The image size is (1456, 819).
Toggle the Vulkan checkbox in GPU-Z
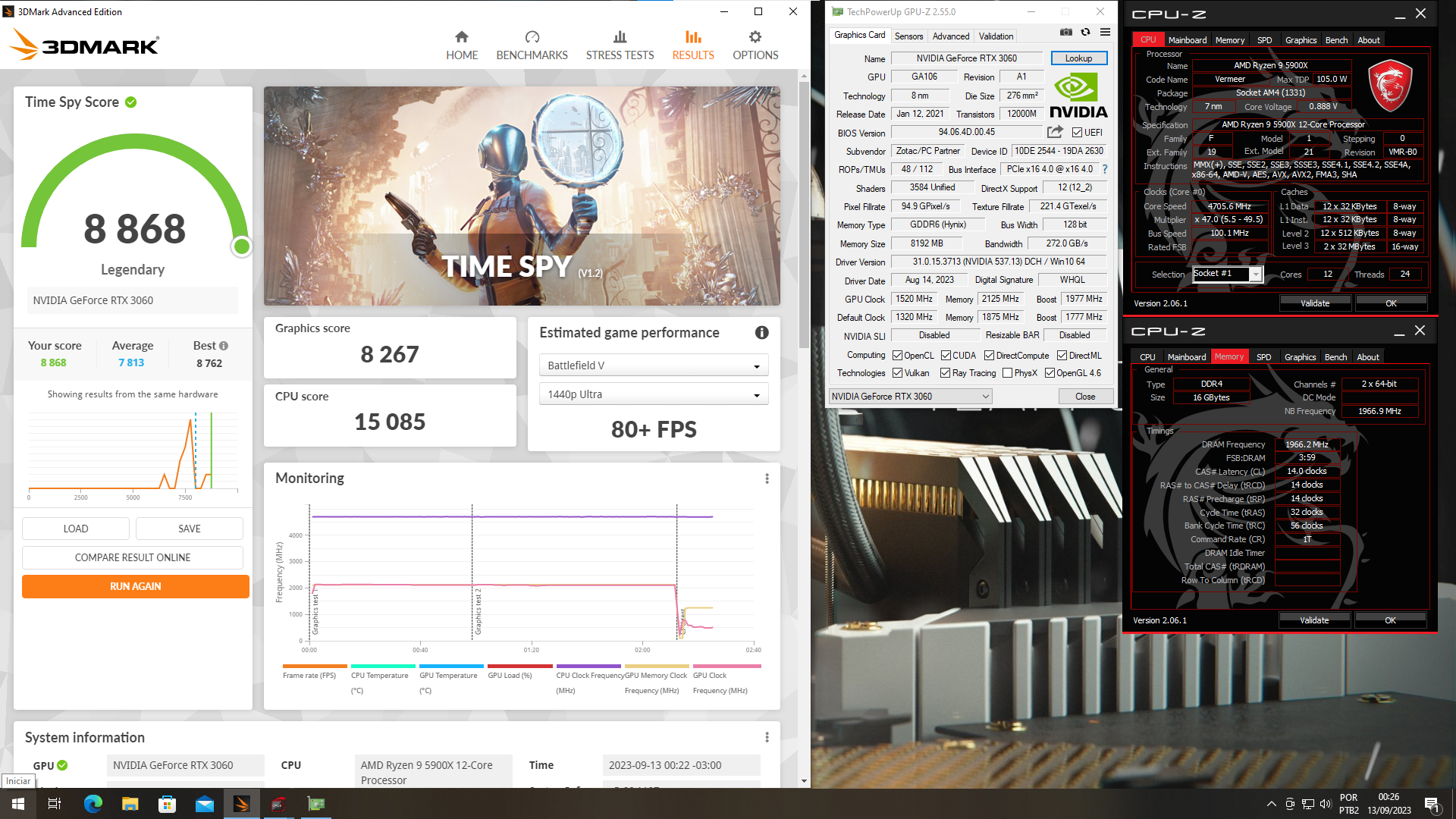pyautogui.click(x=897, y=372)
